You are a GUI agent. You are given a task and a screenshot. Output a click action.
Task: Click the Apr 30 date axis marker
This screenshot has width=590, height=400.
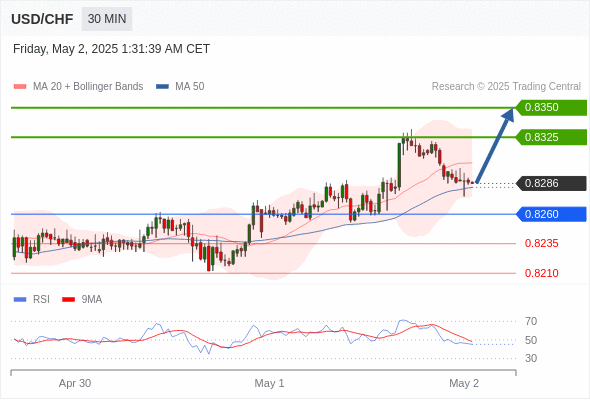[x=75, y=383]
